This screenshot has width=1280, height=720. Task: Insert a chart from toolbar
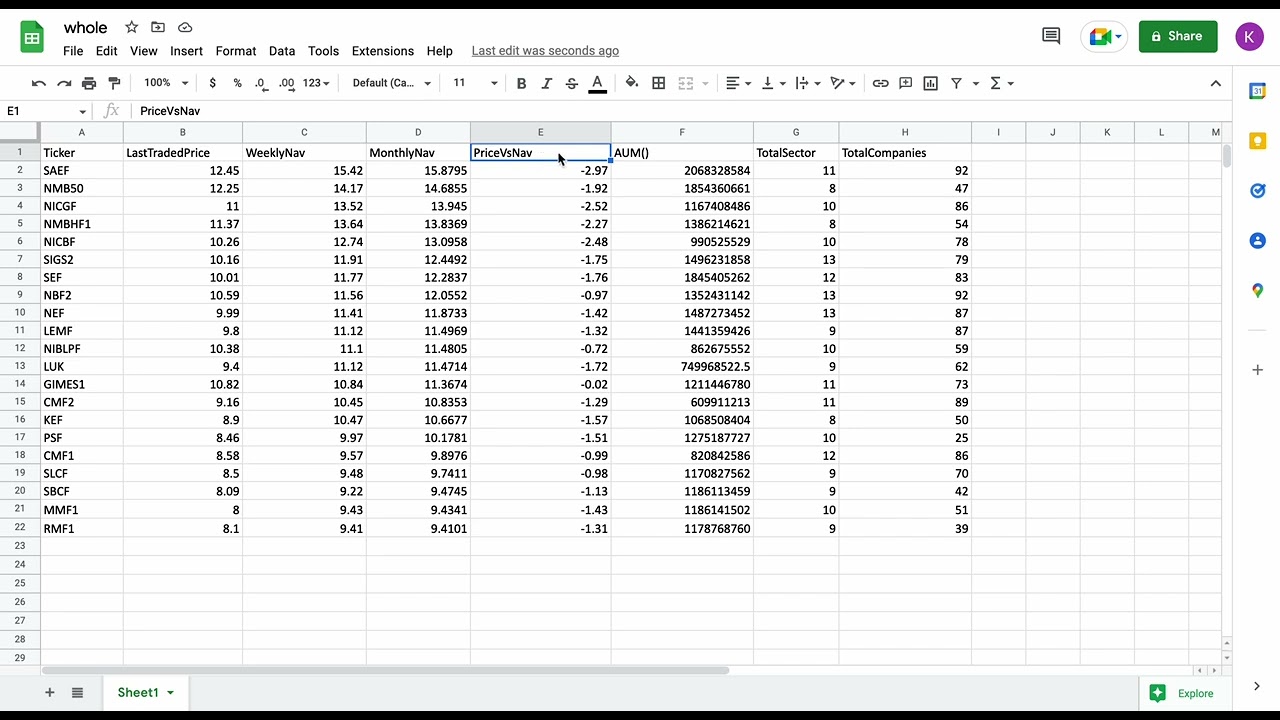coord(931,83)
